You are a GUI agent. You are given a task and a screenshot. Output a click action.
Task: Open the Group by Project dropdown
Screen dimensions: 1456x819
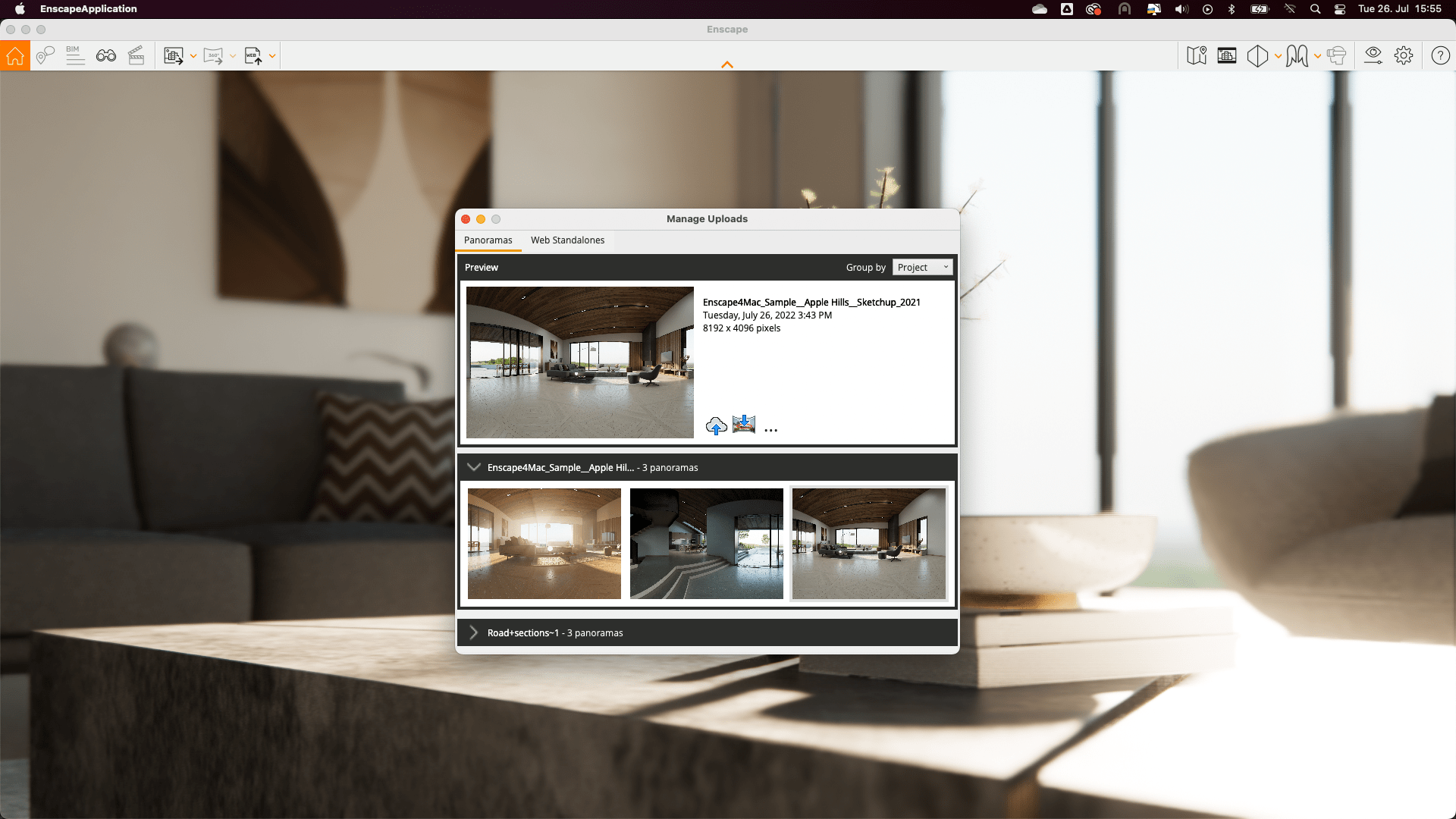tap(922, 268)
